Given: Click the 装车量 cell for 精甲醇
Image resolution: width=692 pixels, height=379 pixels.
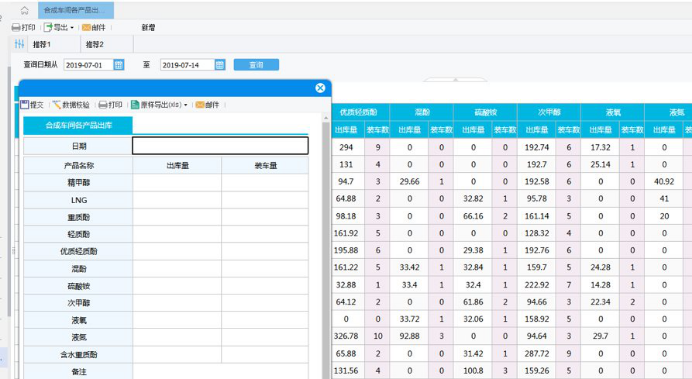Looking at the screenshot, I should point(265,183).
